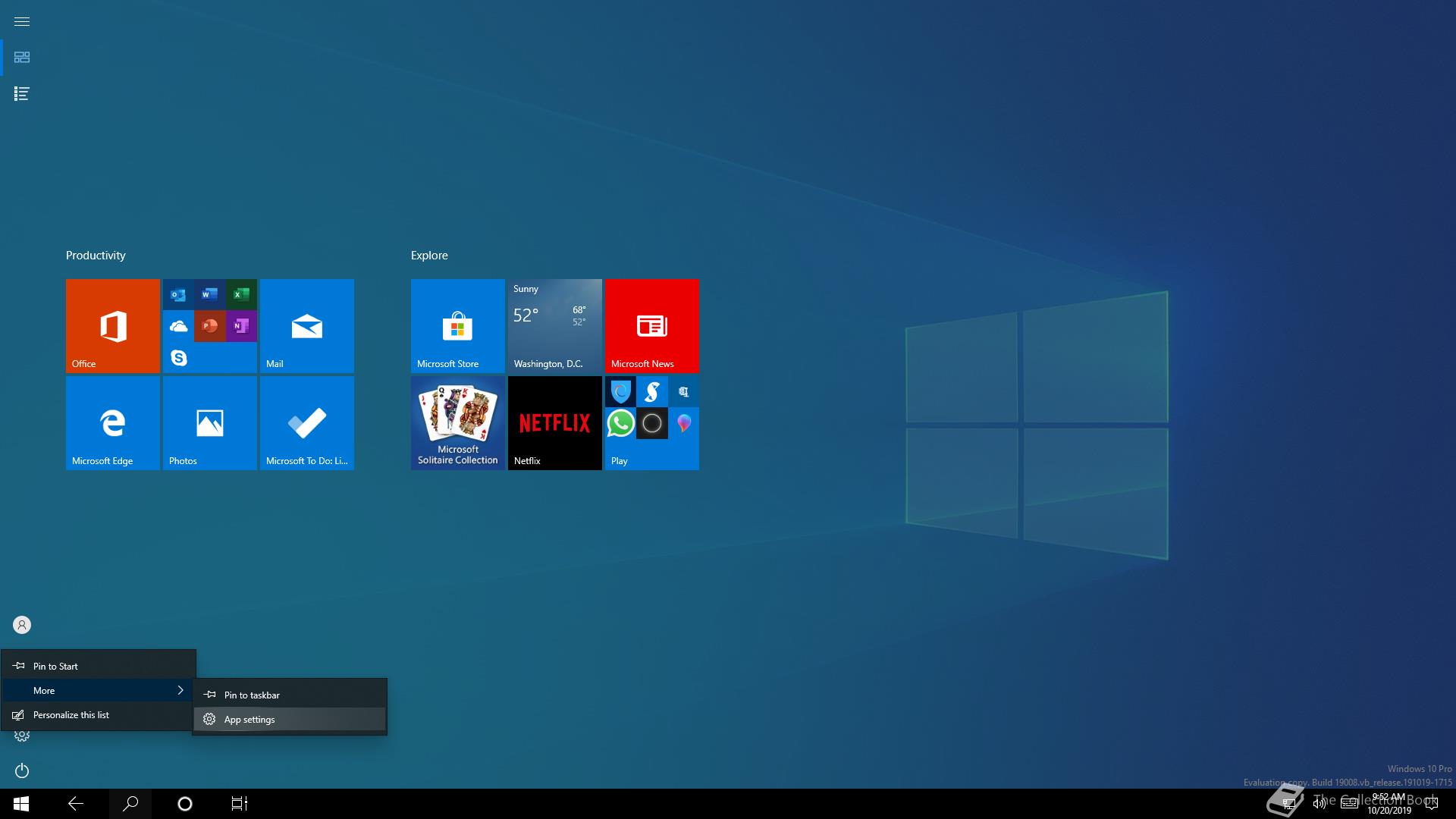This screenshot has height=819, width=1456.
Task: Select Personalize this list
Action: click(99, 715)
